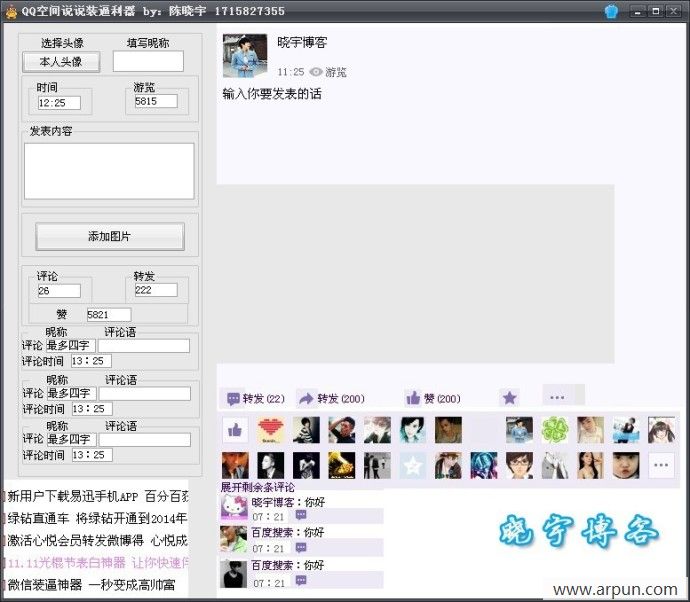This screenshot has width=690, height=602.
Task: Edit the 时间 field showing 12:25
Action: pos(59,103)
